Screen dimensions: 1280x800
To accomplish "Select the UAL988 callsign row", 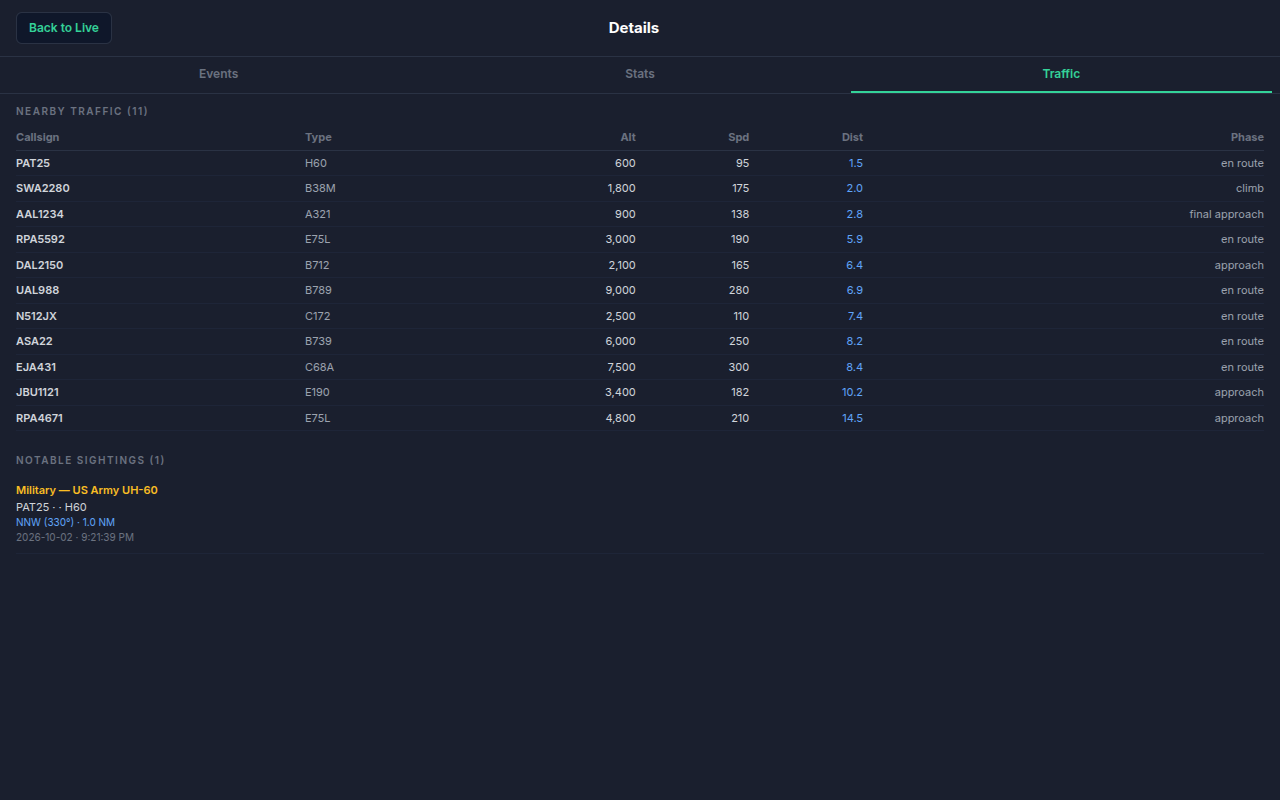I will tap(640, 290).
